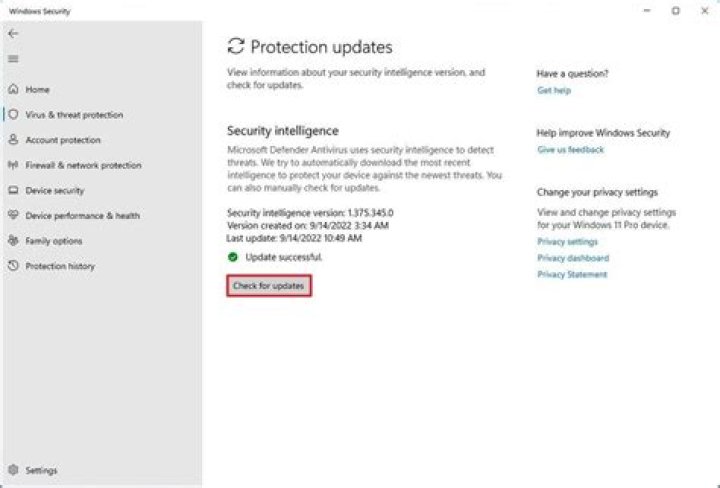Click the Virus & threat protection shield icon

[13, 115]
